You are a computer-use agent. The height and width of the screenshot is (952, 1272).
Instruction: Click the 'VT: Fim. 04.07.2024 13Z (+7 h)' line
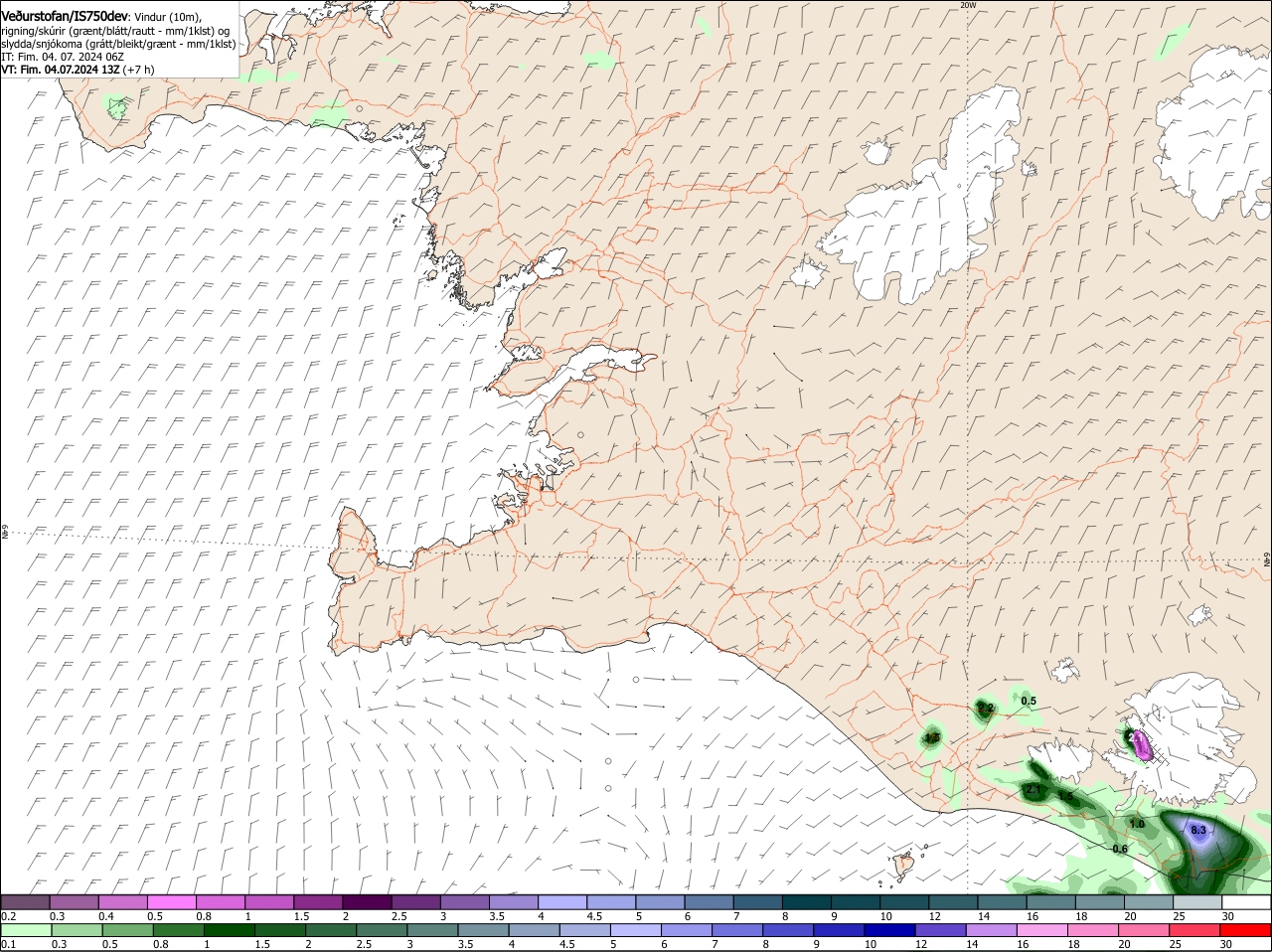click(78, 70)
